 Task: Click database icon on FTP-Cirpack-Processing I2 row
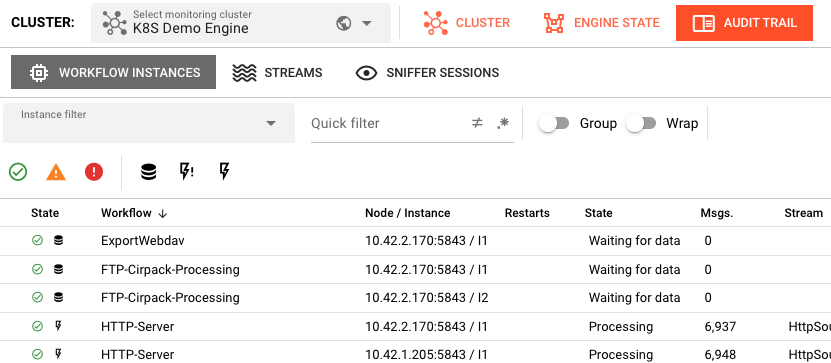(58, 298)
